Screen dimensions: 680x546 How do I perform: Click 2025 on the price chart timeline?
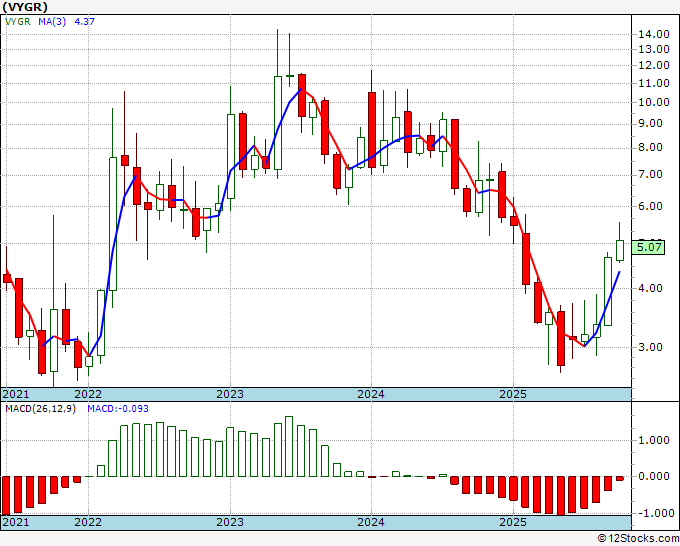tap(513, 394)
